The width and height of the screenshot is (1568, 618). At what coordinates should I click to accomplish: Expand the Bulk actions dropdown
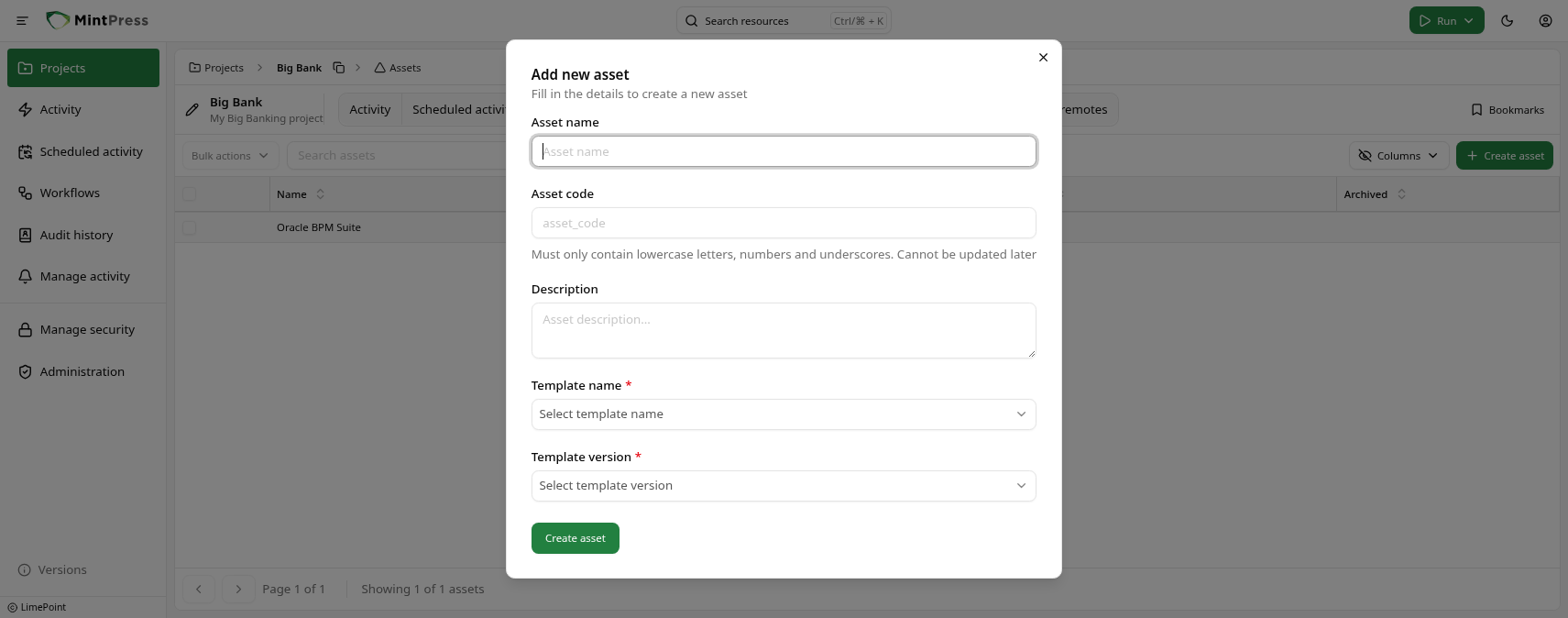coord(228,155)
